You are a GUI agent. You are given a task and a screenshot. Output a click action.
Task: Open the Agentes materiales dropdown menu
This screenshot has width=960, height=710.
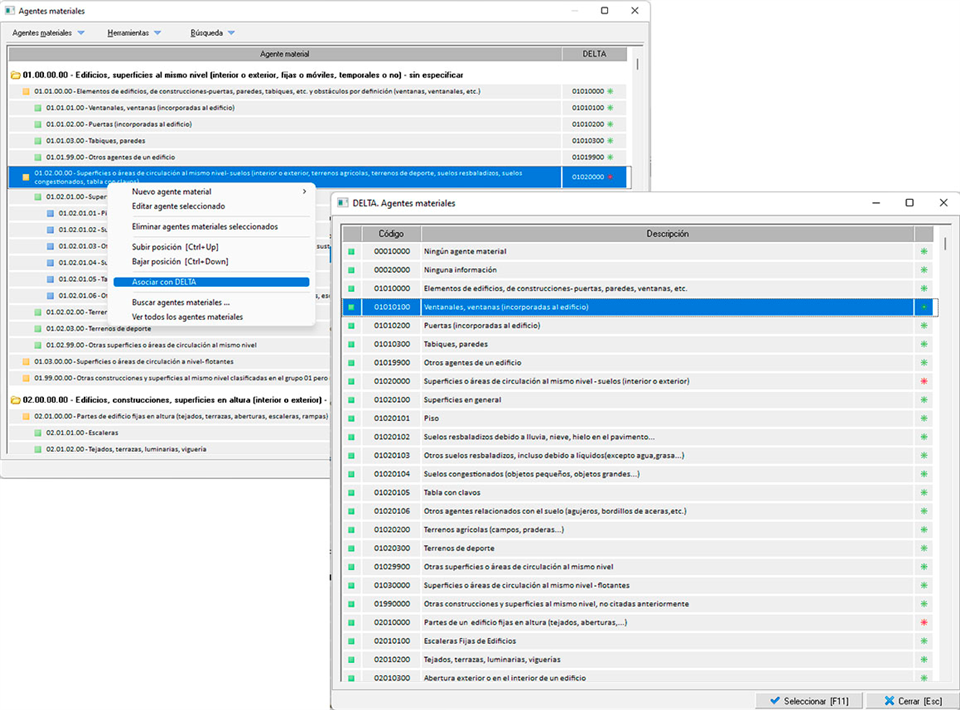click(x=48, y=33)
